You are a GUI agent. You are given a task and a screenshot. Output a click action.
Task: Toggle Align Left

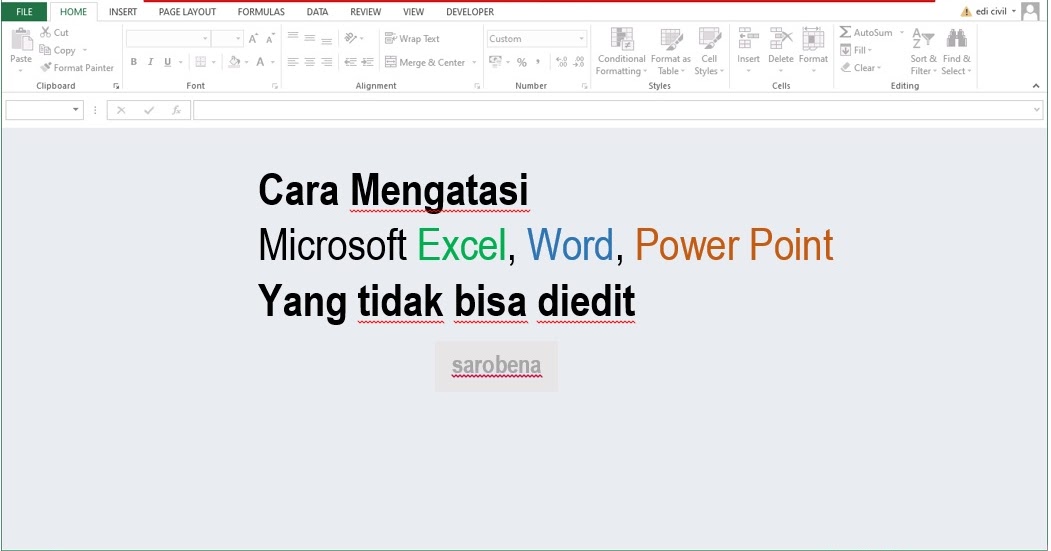(293, 62)
